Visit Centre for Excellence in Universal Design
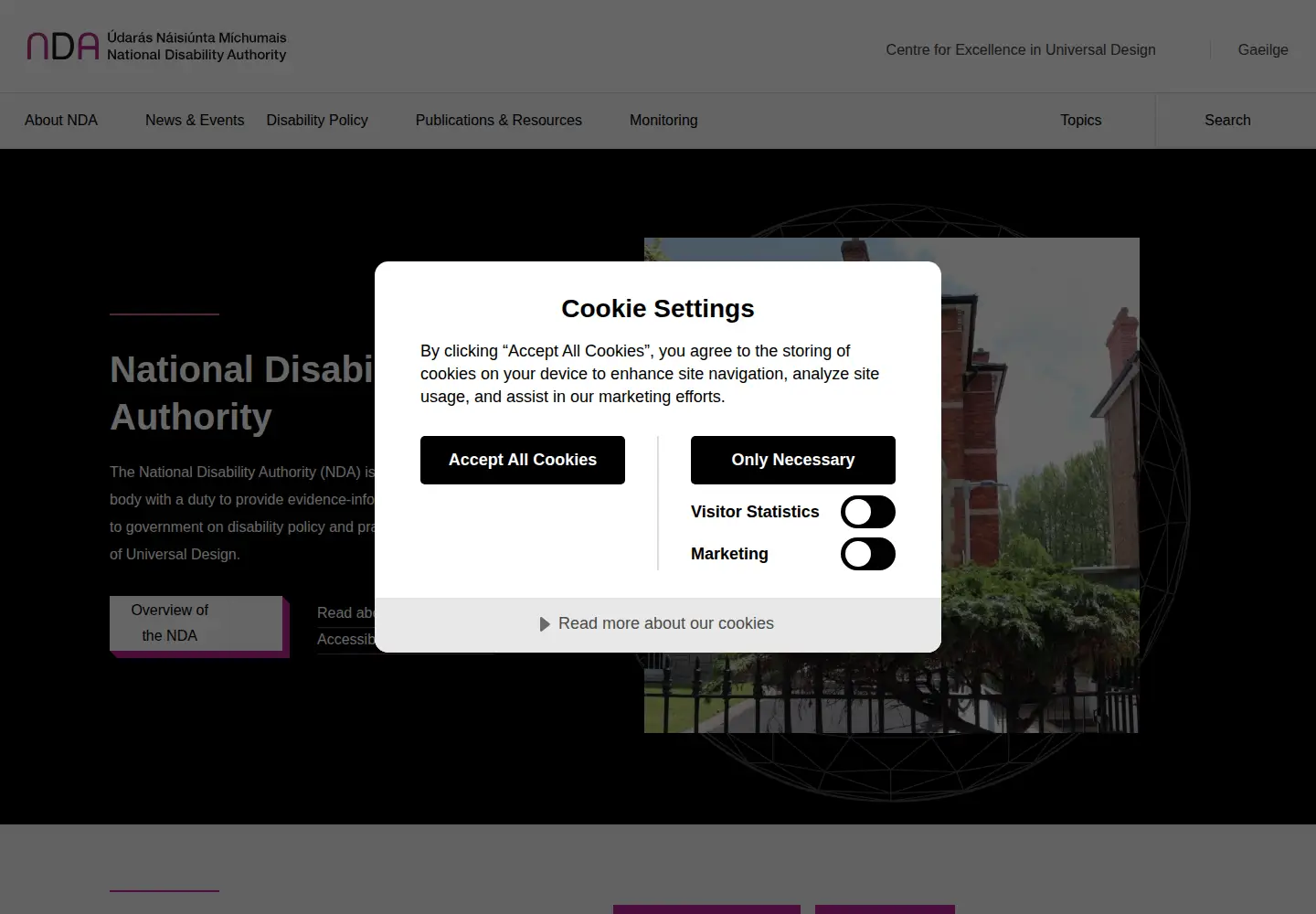The height and width of the screenshot is (914, 1316). pos(1021,49)
